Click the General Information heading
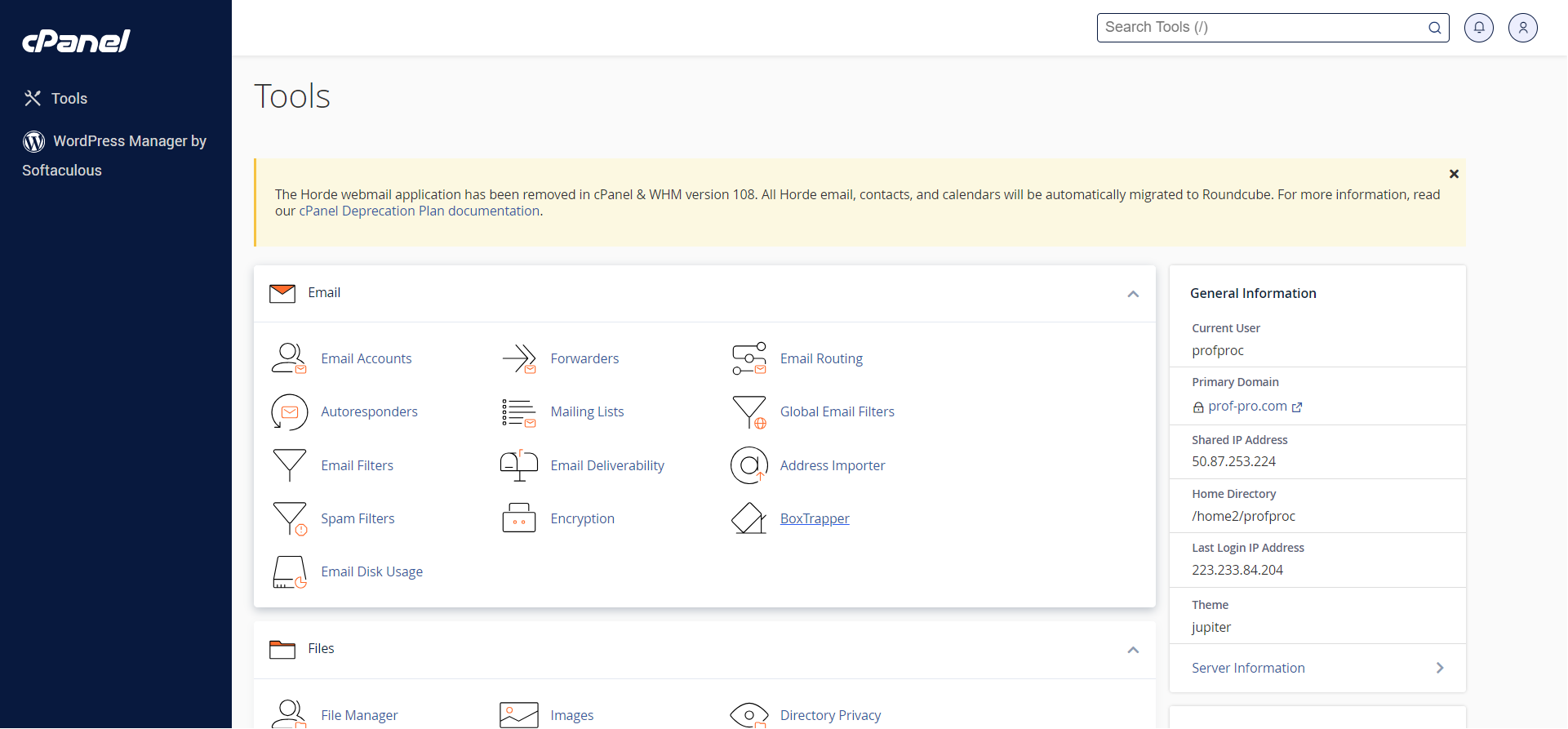Screen dimensions: 1568x729 click(1253, 294)
